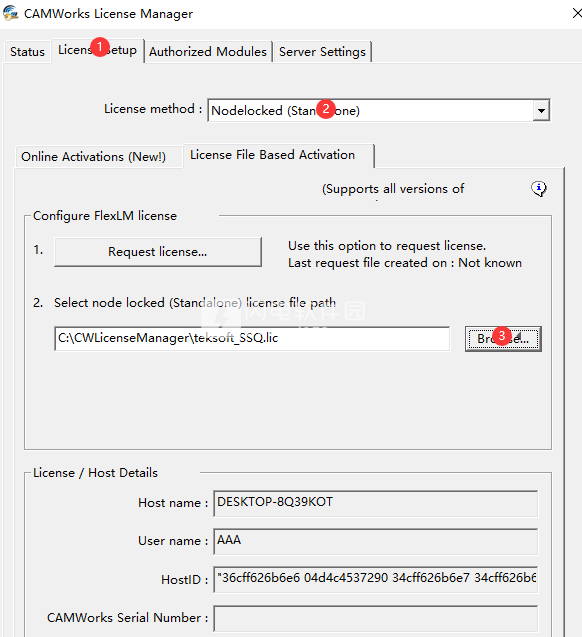The height and width of the screenshot is (637, 582).
Task: Click the User name field showing AAA
Action: coord(376,541)
